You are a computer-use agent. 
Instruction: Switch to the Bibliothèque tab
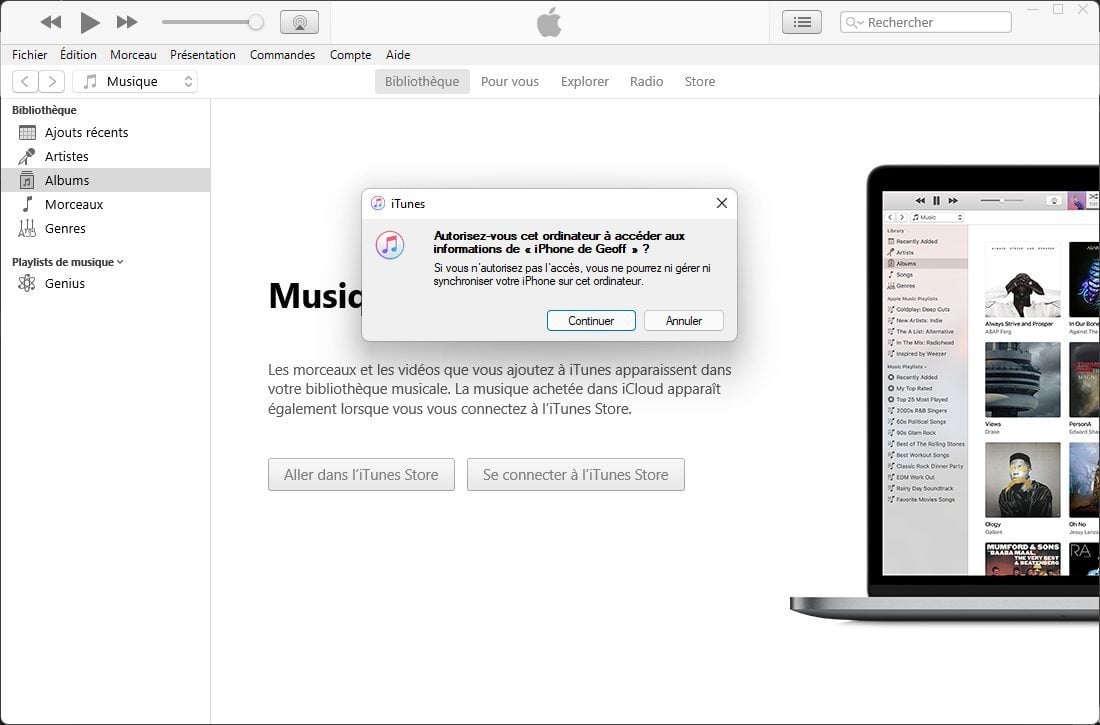pos(422,81)
